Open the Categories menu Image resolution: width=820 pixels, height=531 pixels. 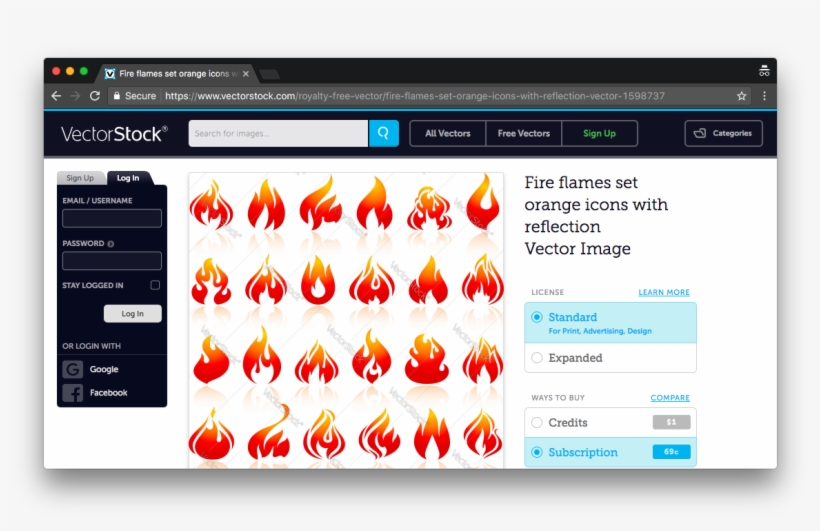tap(723, 133)
